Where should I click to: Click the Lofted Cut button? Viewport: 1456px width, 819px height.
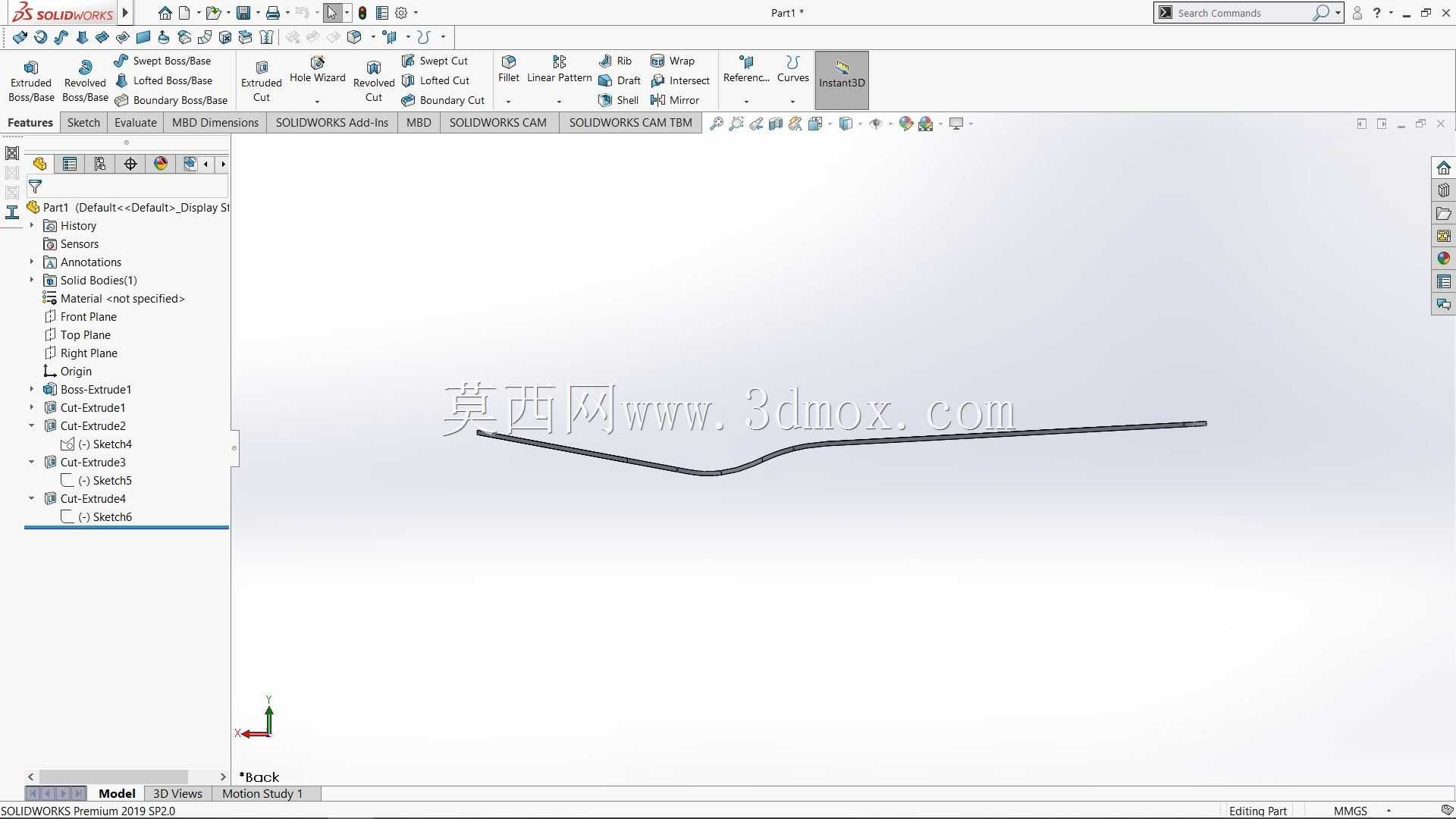[436, 80]
